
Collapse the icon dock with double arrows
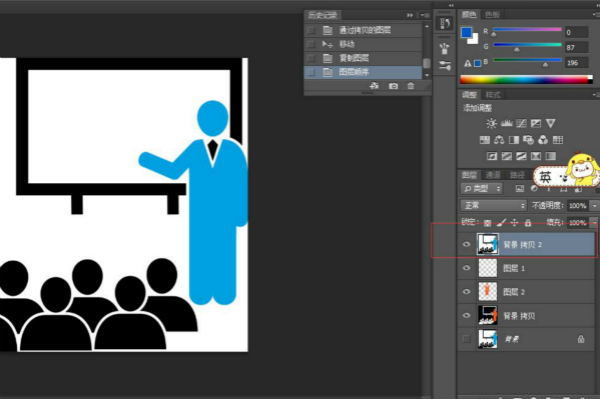pos(451,5)
